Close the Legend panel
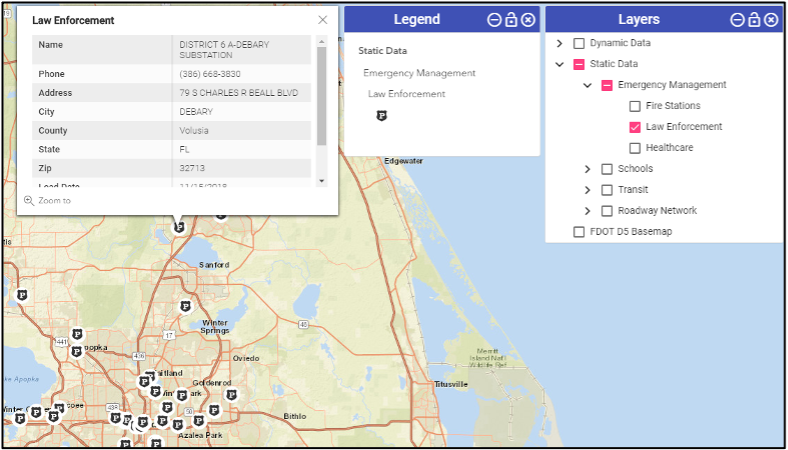788x450 pixels. [x=528, y=20]
